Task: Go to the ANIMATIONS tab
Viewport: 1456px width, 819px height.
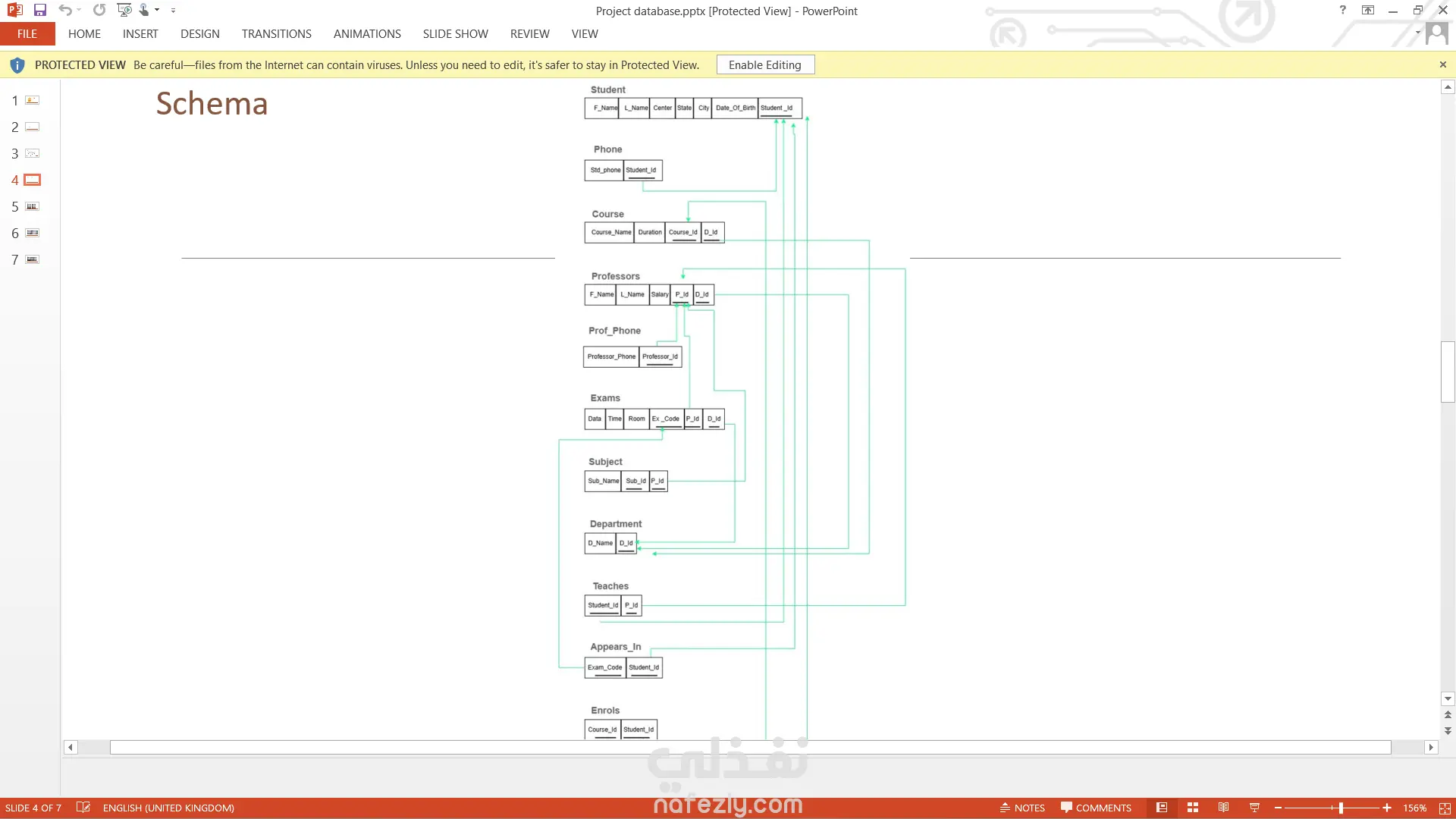Action: pos(367,34)
